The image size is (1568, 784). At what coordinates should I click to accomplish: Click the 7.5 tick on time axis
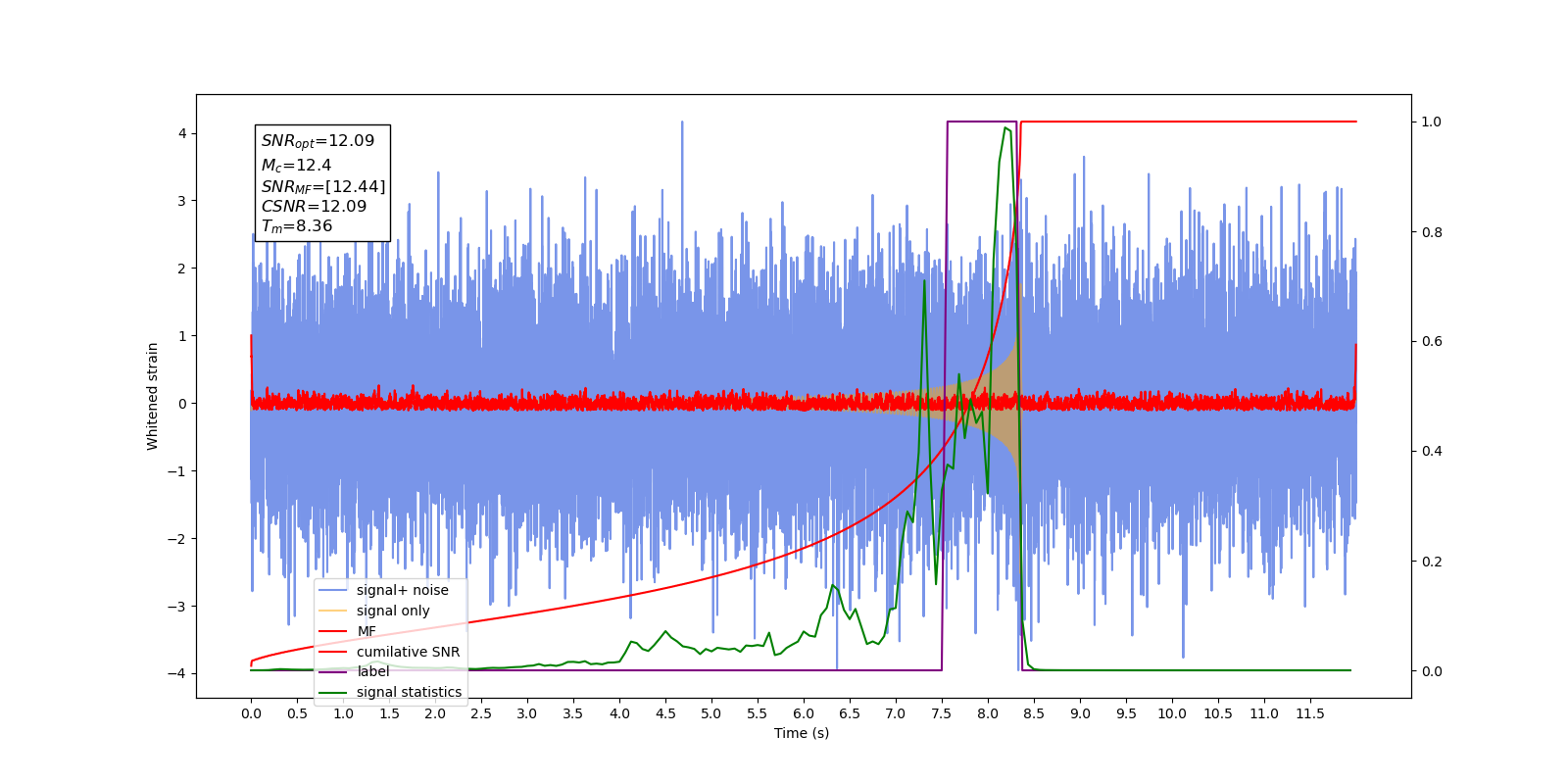942,713
